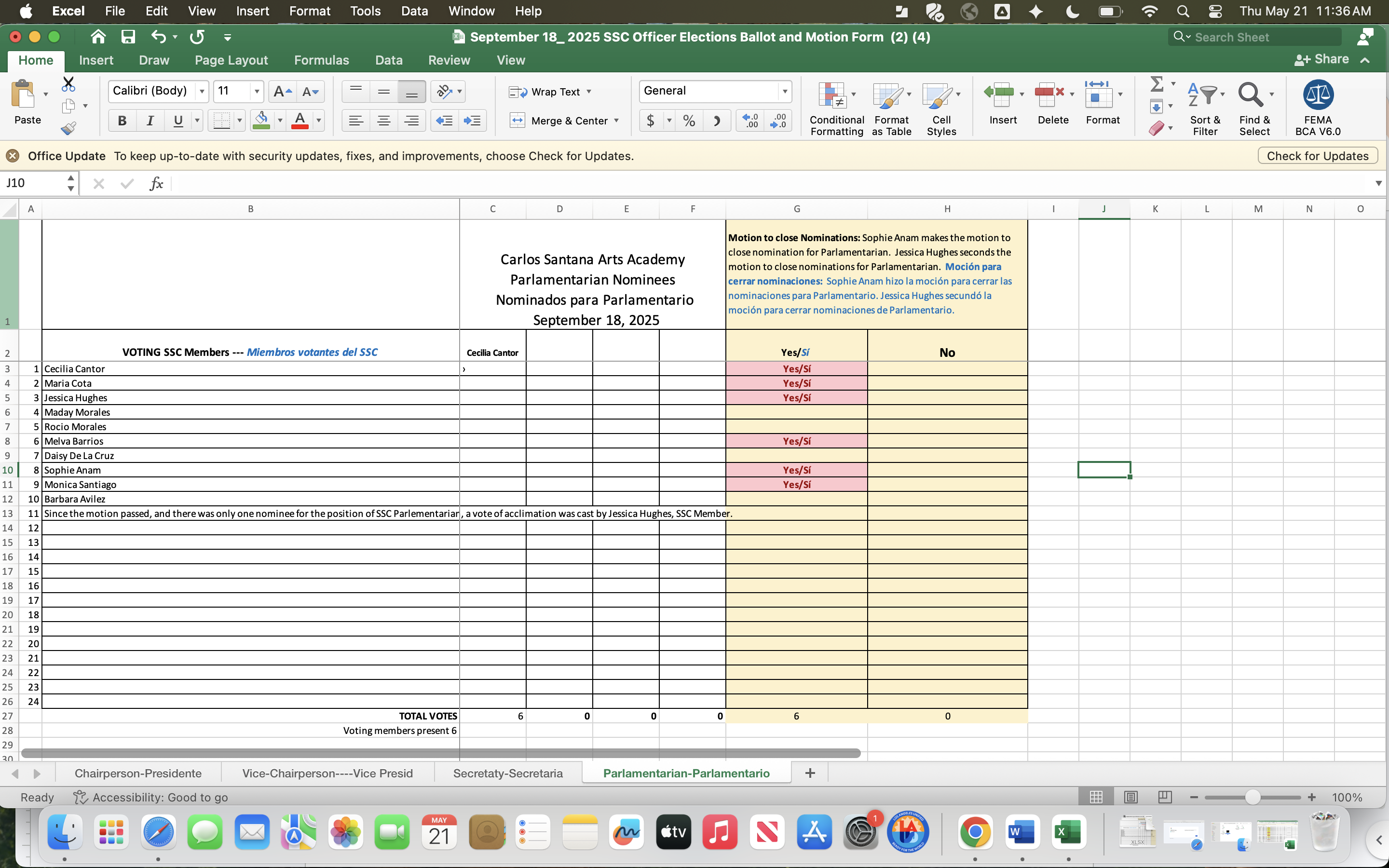The height and width of the screenshot is (868, 1389).
Task: Decrease font size with the smaller A icon
Action: tap(310, 91)
